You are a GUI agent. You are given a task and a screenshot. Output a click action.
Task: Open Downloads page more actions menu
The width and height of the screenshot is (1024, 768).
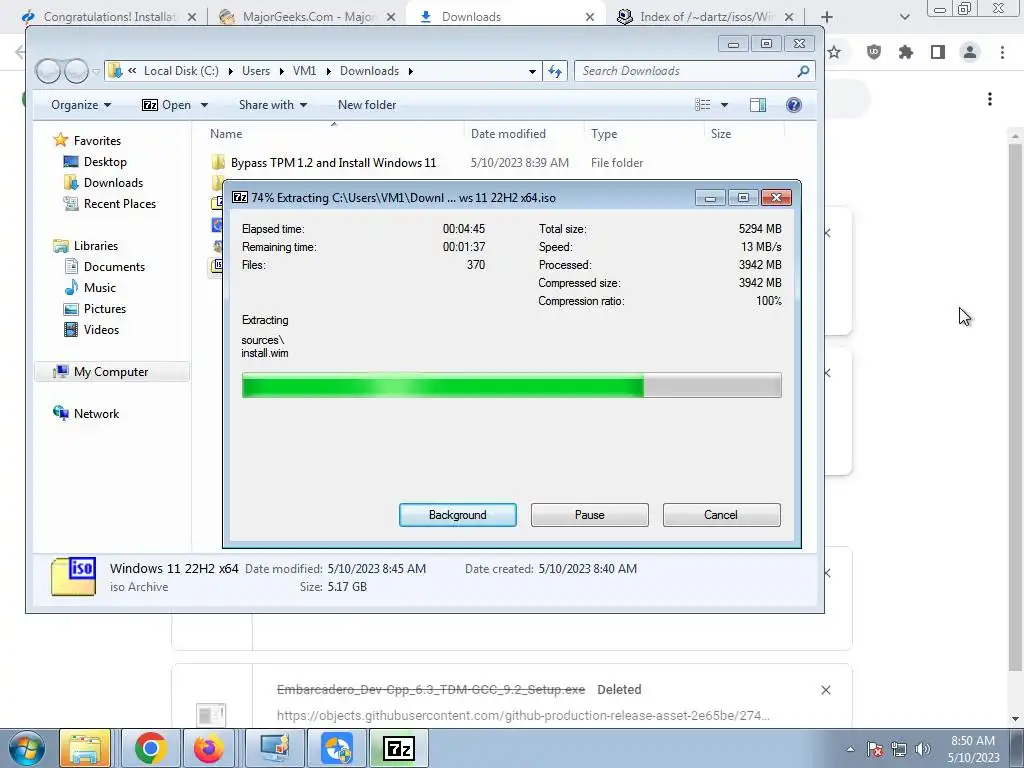coord(990,99)
